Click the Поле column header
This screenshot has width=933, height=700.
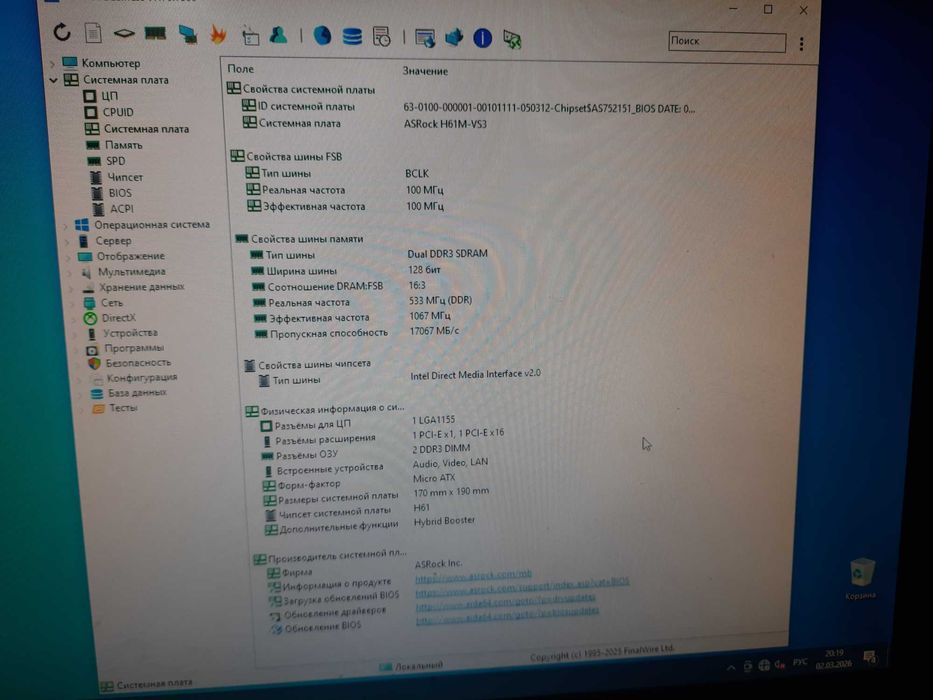coord(240,69)
